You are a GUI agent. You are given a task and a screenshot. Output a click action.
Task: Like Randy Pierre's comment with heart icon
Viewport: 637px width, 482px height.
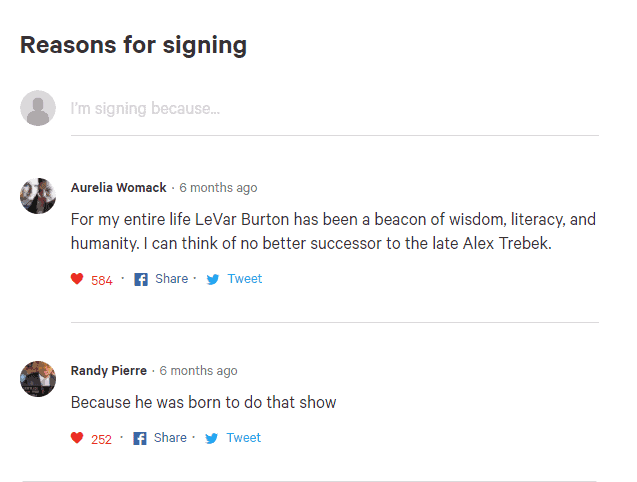77,438
